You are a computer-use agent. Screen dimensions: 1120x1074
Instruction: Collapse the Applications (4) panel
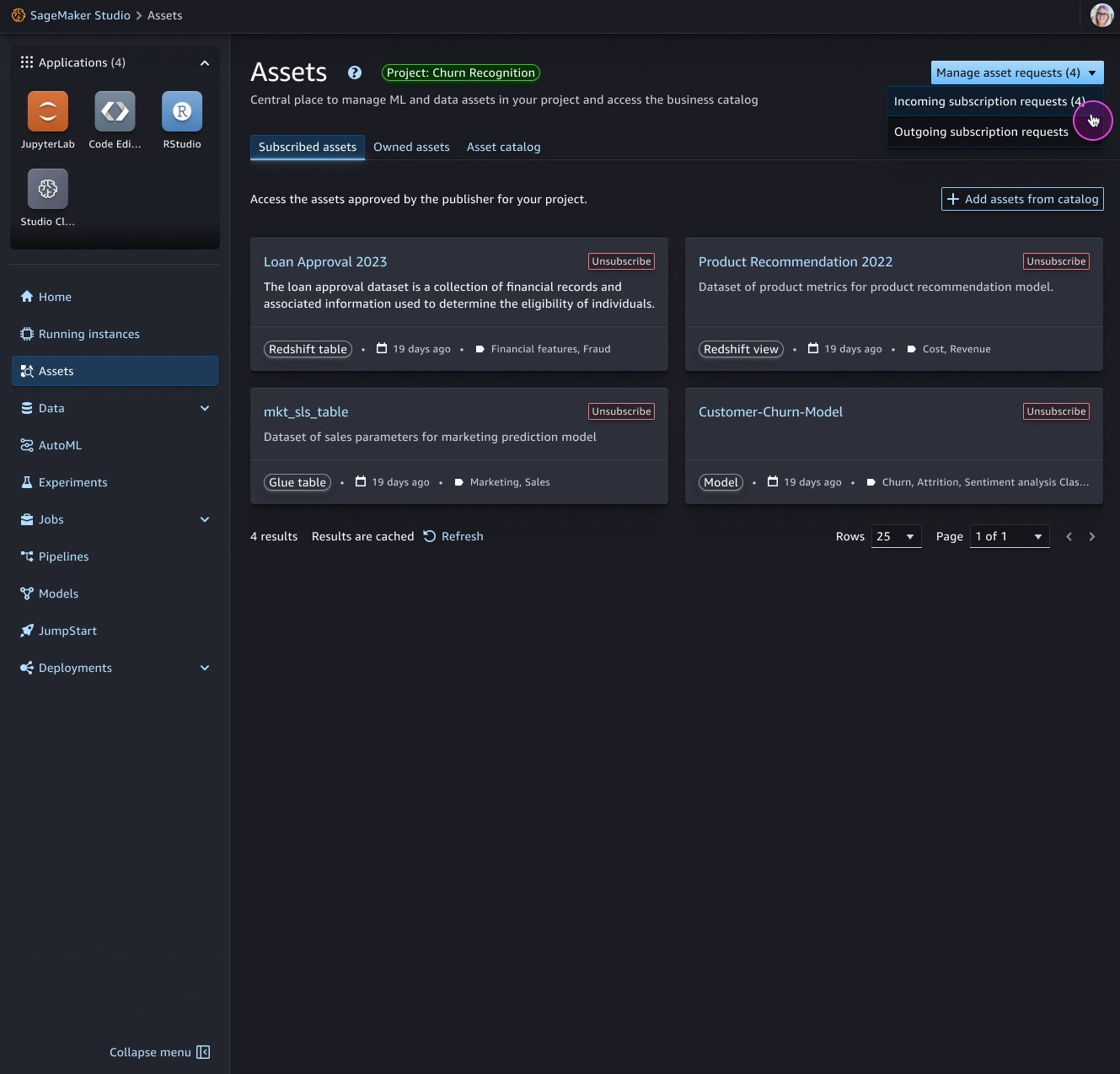pos(205,63)
